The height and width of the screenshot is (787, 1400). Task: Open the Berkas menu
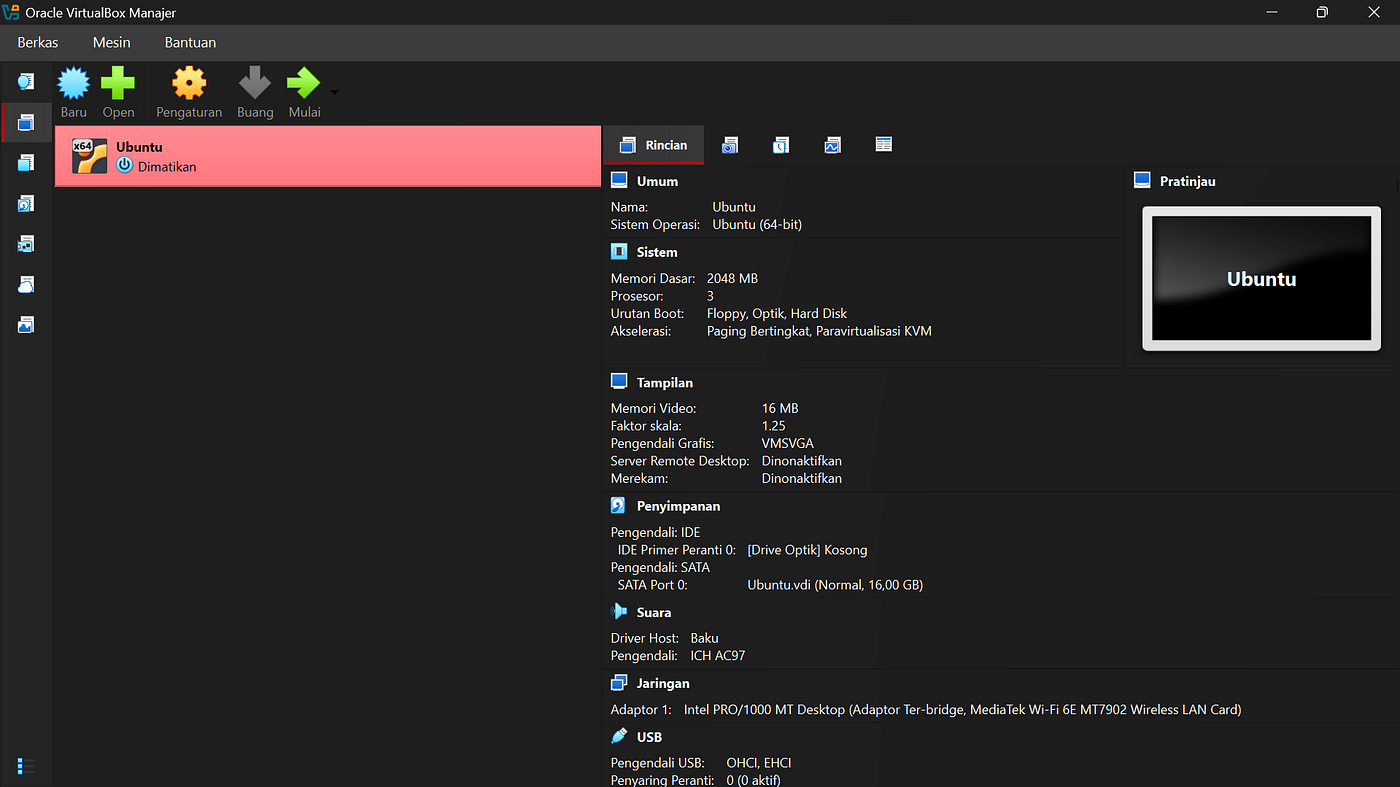[38, 42]
